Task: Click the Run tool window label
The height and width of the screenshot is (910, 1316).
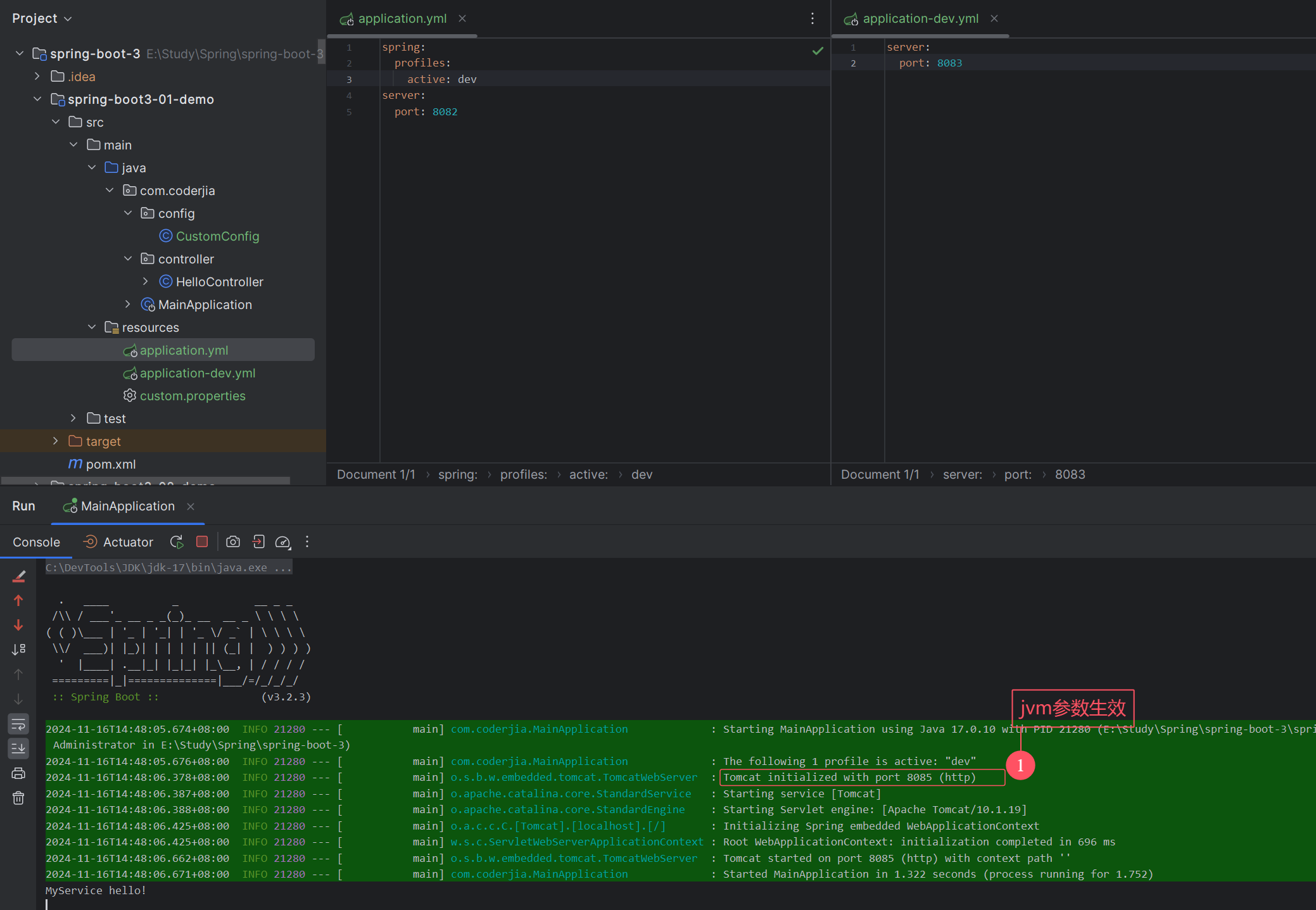Action: point(23,506)
